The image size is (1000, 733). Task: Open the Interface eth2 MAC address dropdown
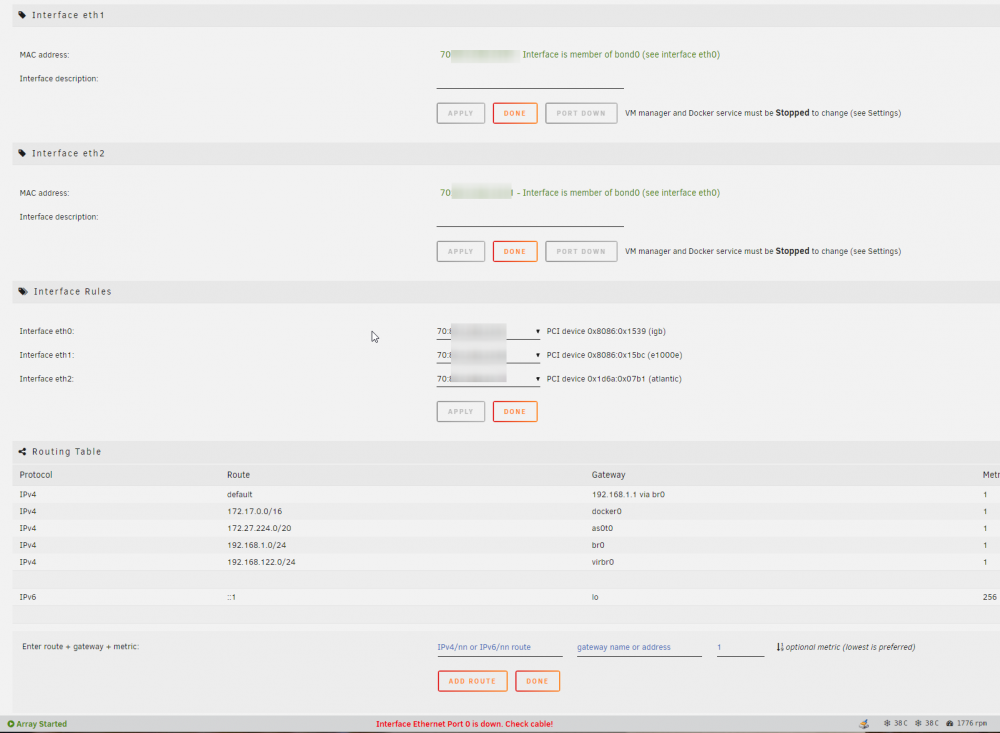488,378
